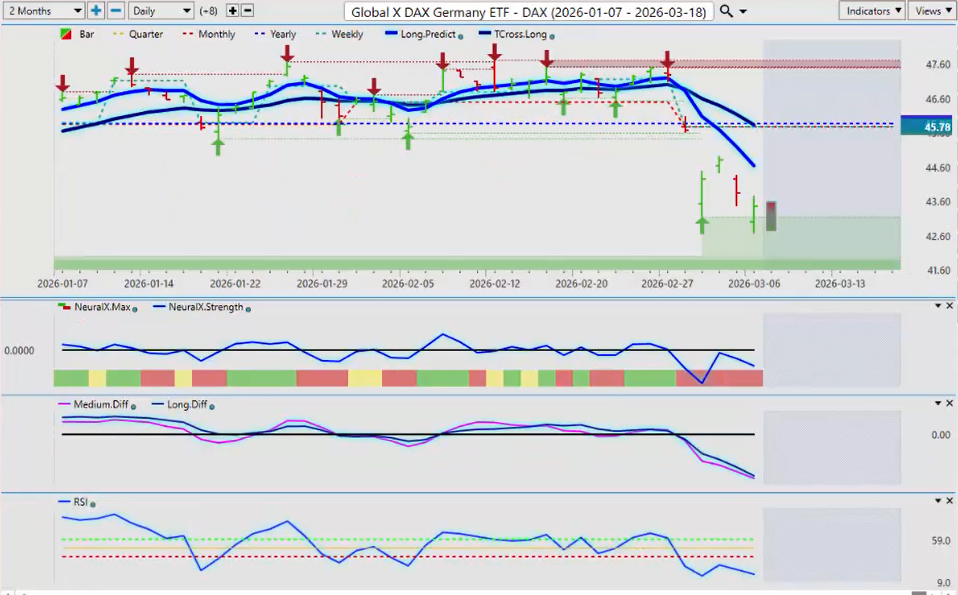Screen dimensions: 958x595
Task: Click the NeuralX.Strength legend label
Action: 206,307
